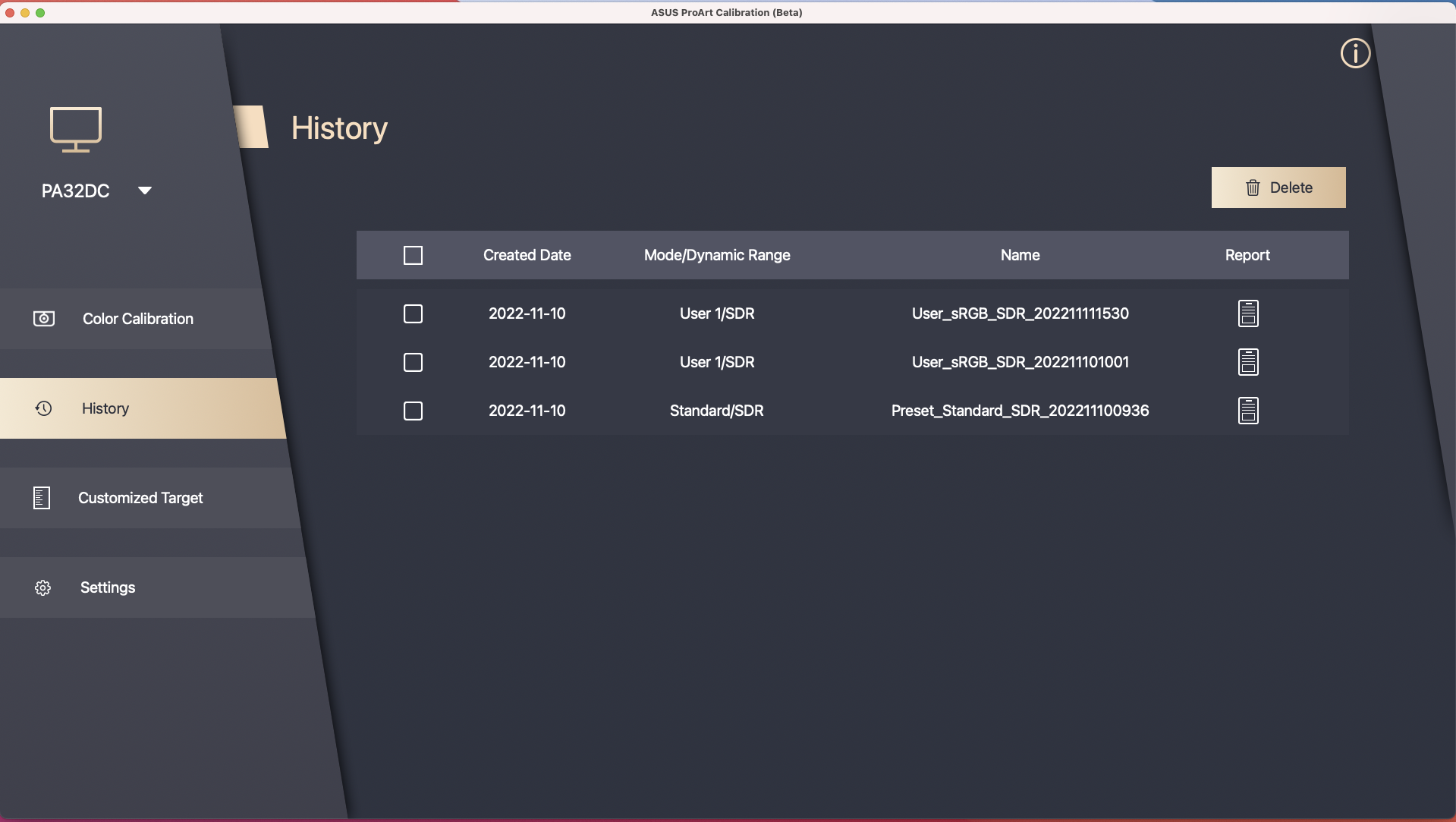Click the Report column header
This screenshot has height=822, width=1456.
coord(1247,255)
